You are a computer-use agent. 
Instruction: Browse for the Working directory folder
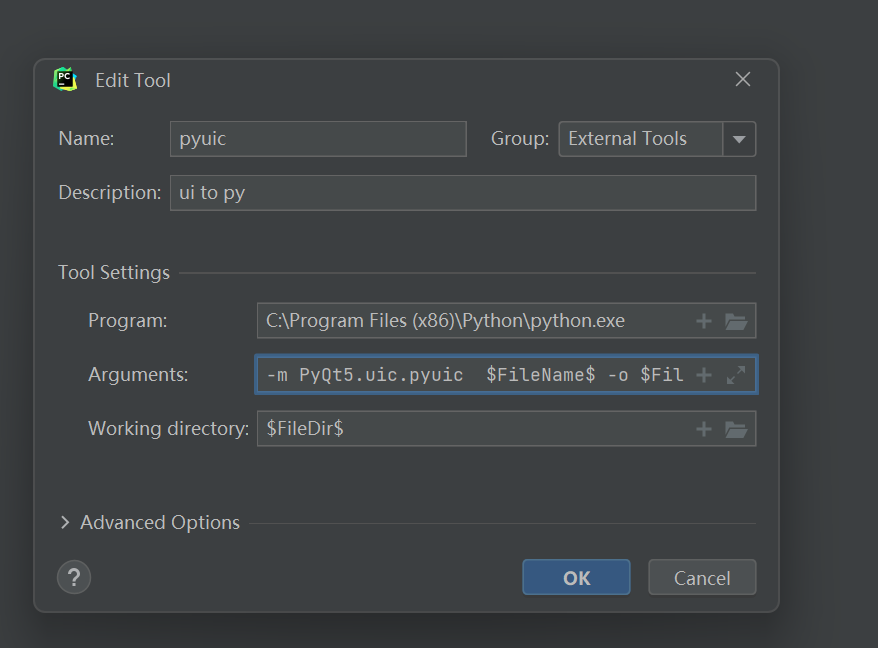pyautogui.click(x=737, y=428)
